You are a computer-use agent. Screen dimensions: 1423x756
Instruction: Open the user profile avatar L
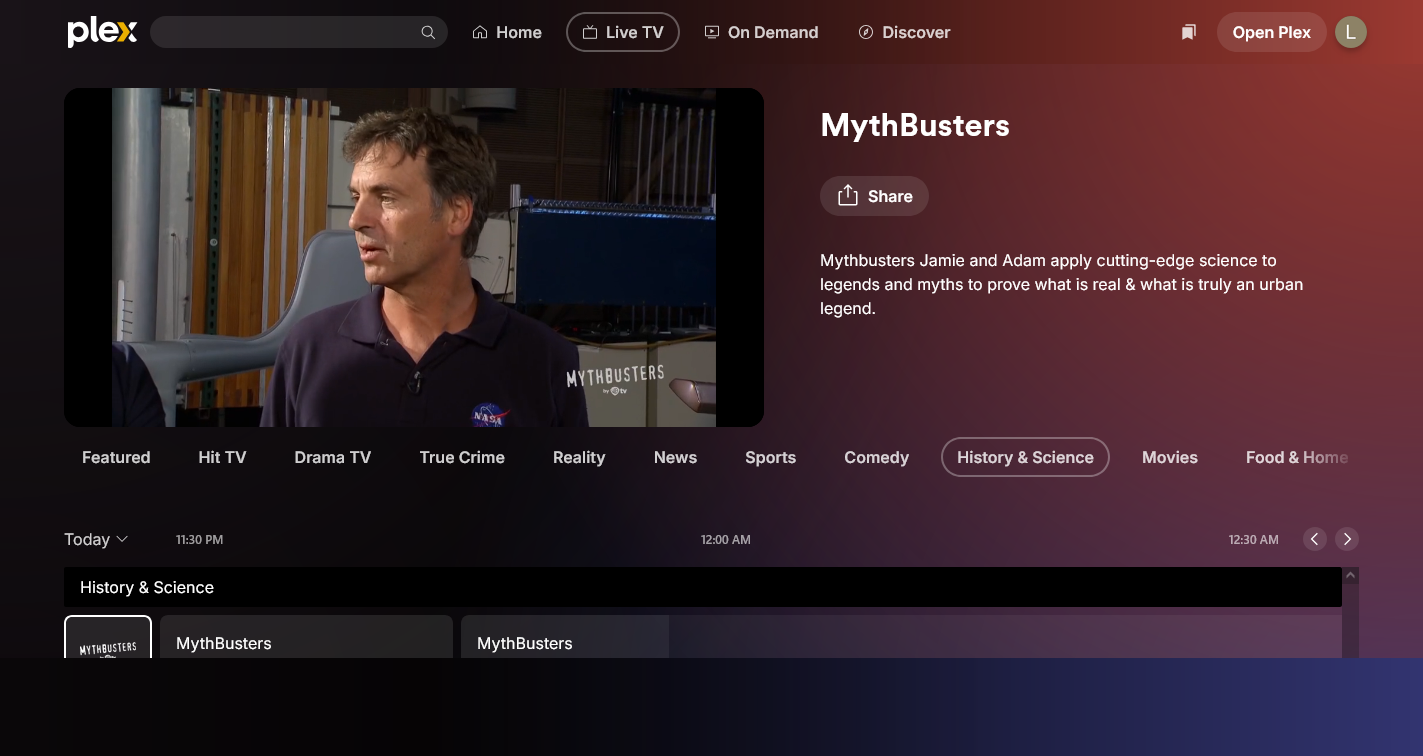pyautogui.click(x=1351, y=32)
